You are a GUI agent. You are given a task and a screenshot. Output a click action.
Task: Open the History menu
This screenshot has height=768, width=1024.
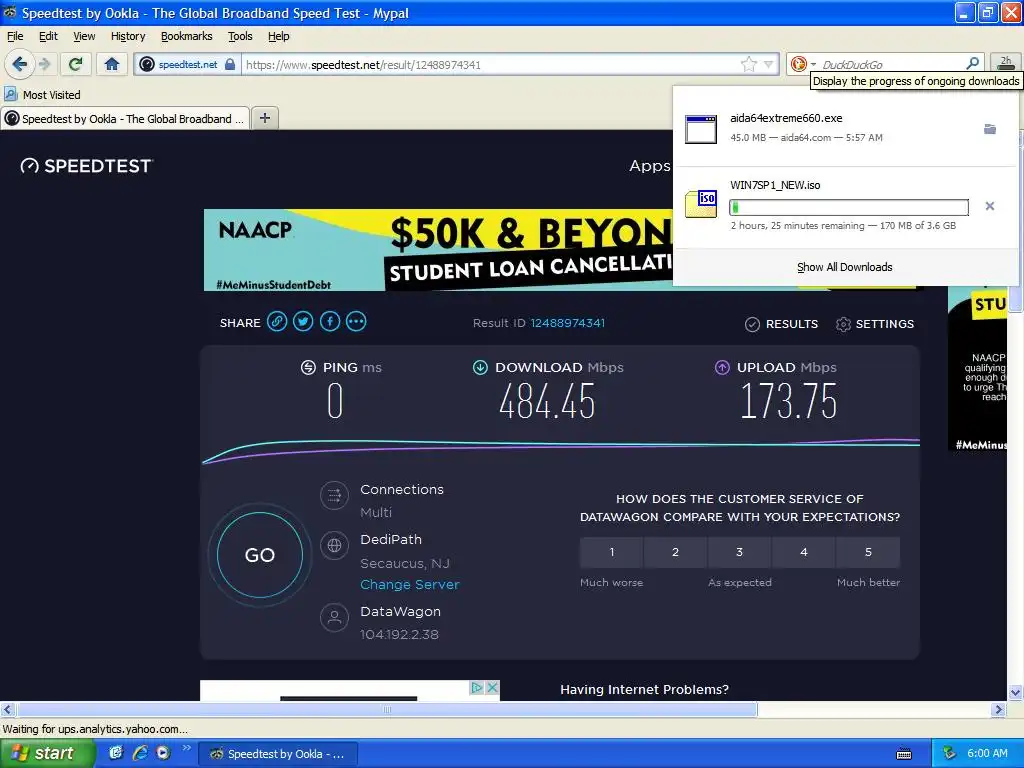[128, 37]
